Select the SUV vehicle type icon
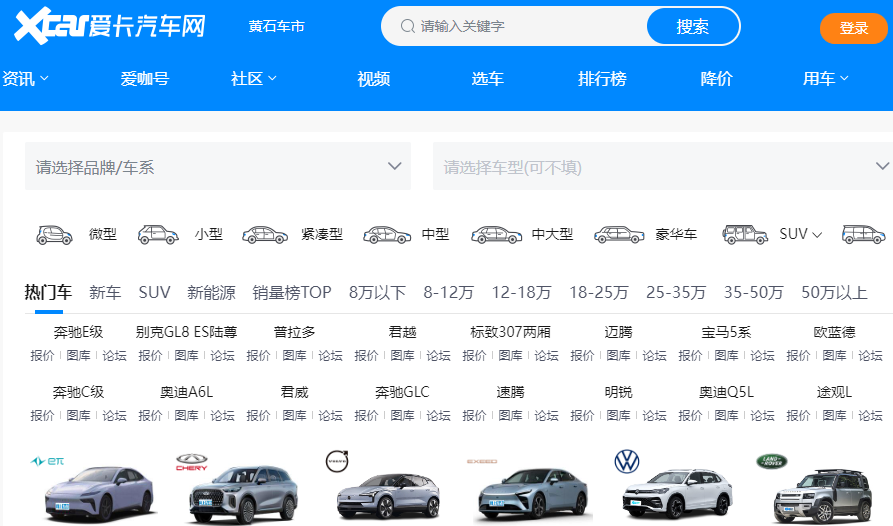This screenshot has width=893, height=526. [x=745, y=235]
